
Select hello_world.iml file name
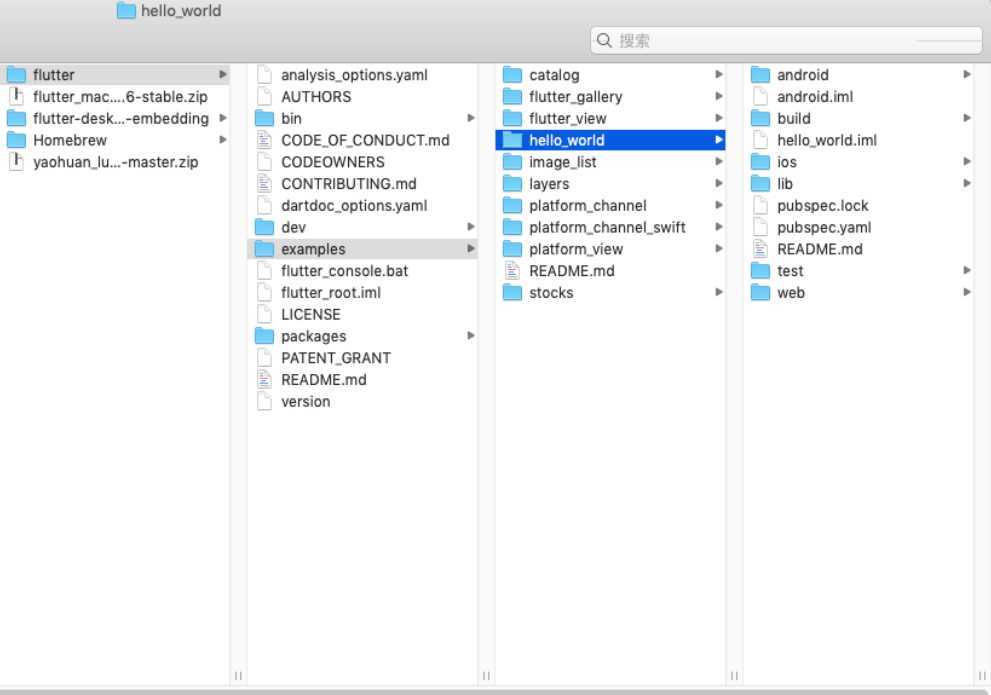827,140
